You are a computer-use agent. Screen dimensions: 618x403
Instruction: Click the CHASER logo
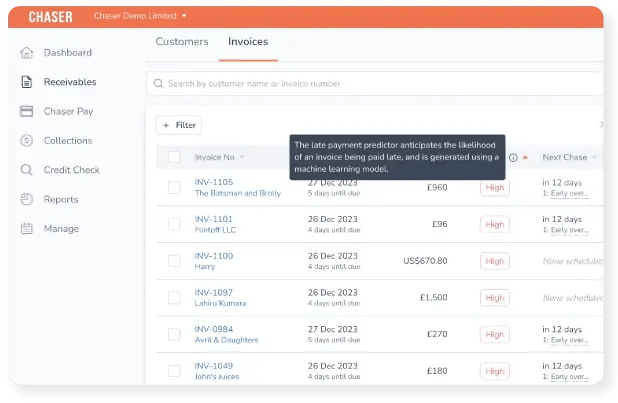pyautogui.click(x=50, y=17)
